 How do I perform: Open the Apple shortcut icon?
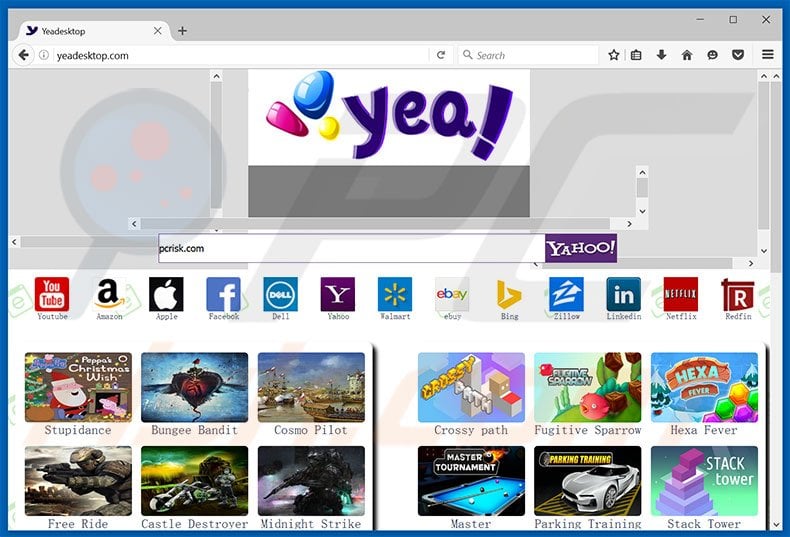click(x=166, y=294)
